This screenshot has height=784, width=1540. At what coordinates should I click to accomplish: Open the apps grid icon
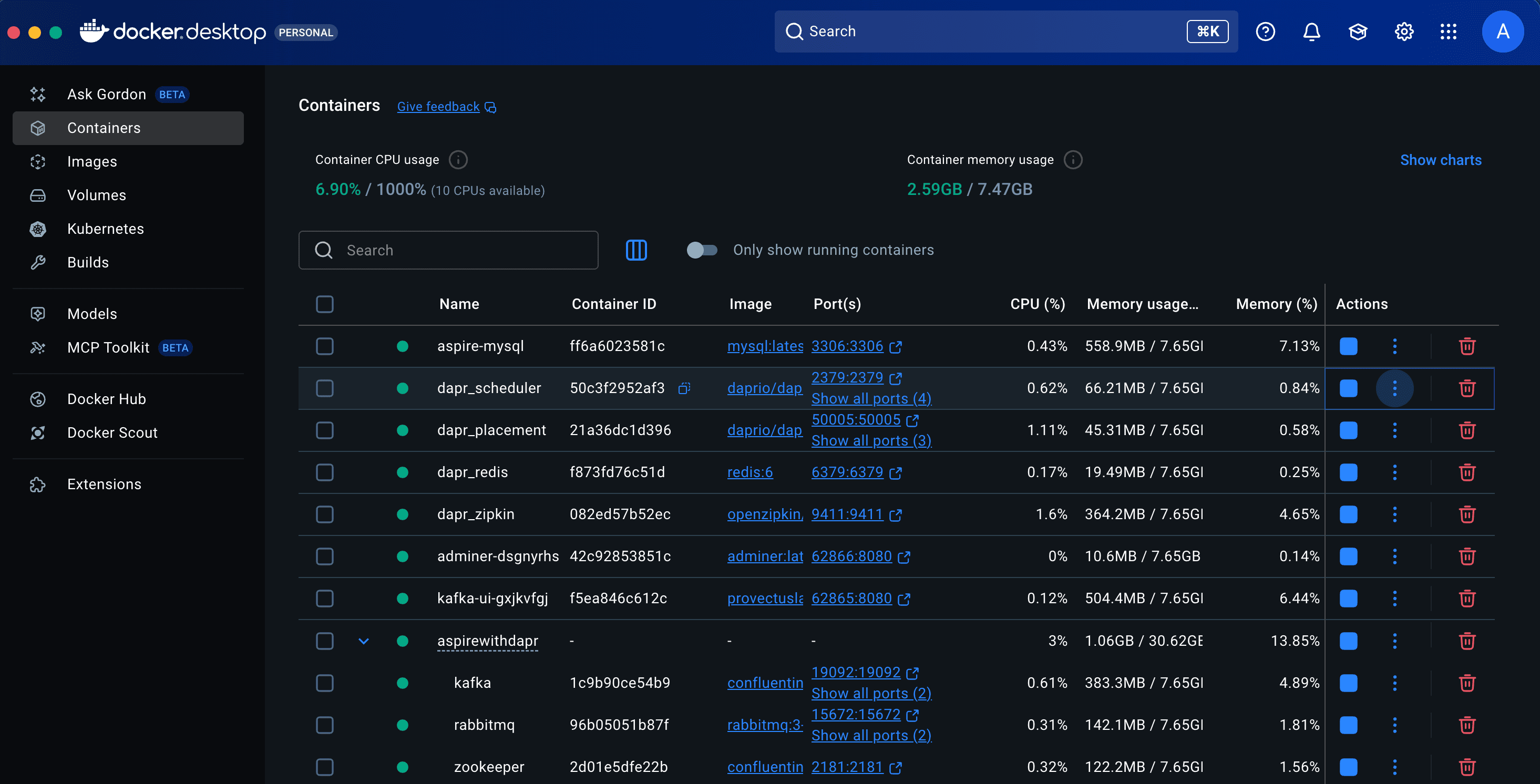point(1448,32)
